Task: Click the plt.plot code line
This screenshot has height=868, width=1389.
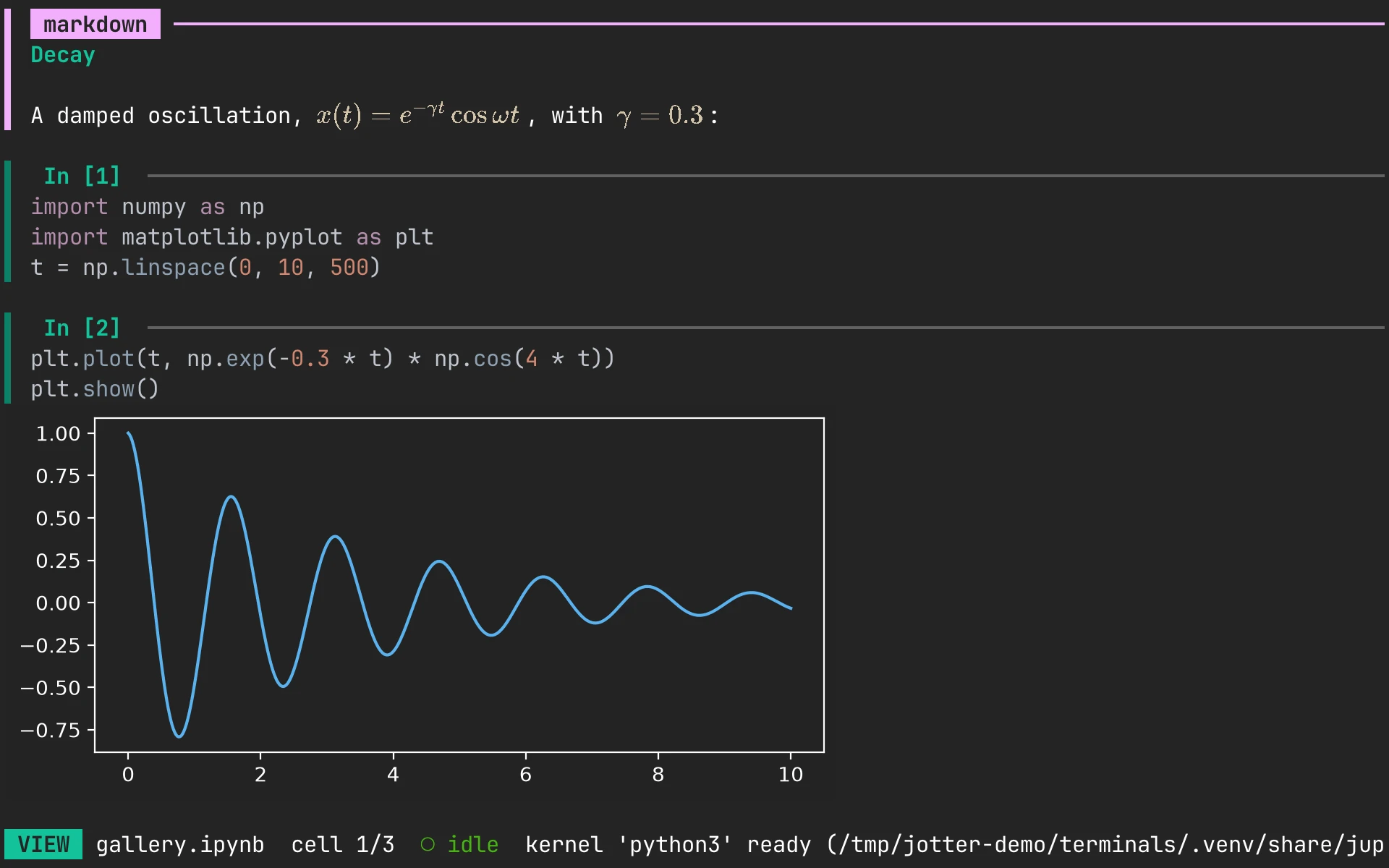Action: click(323, 359)
